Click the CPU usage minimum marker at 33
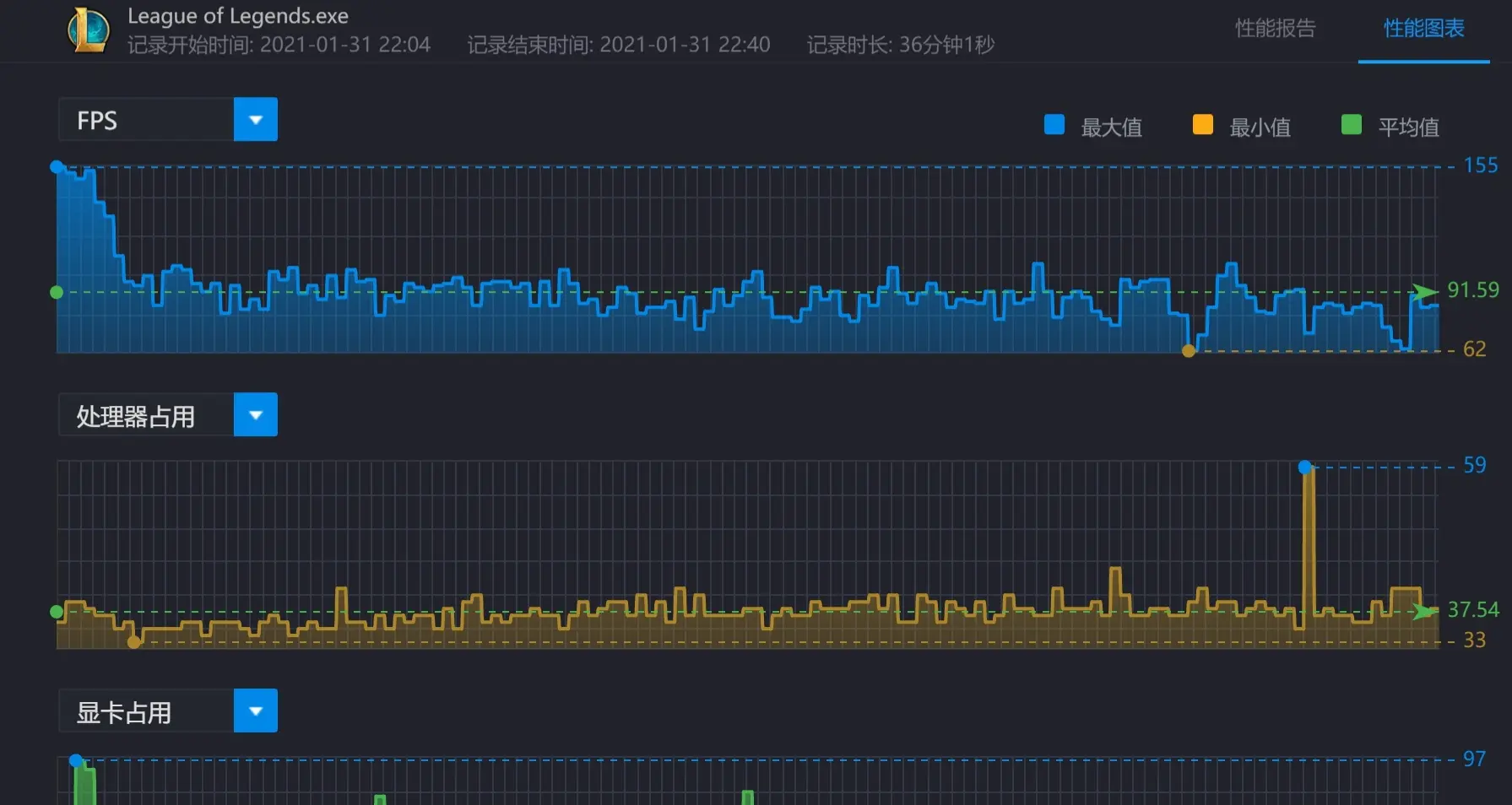The width and height of the screenshot is (1512, 805). pyautogui.click(x=134, y=642)
